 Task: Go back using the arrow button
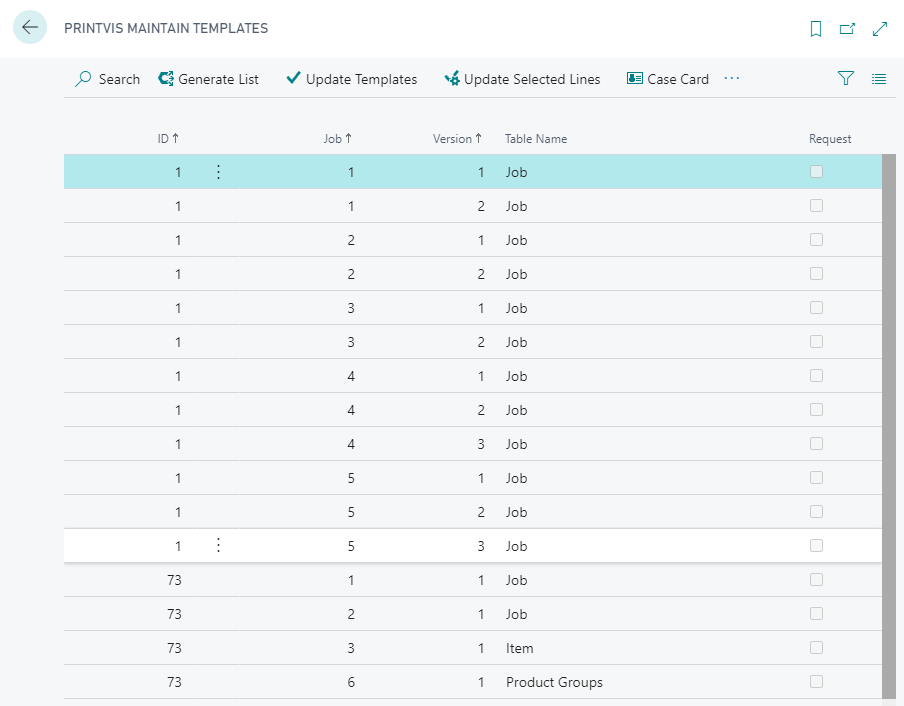[29, 27]
